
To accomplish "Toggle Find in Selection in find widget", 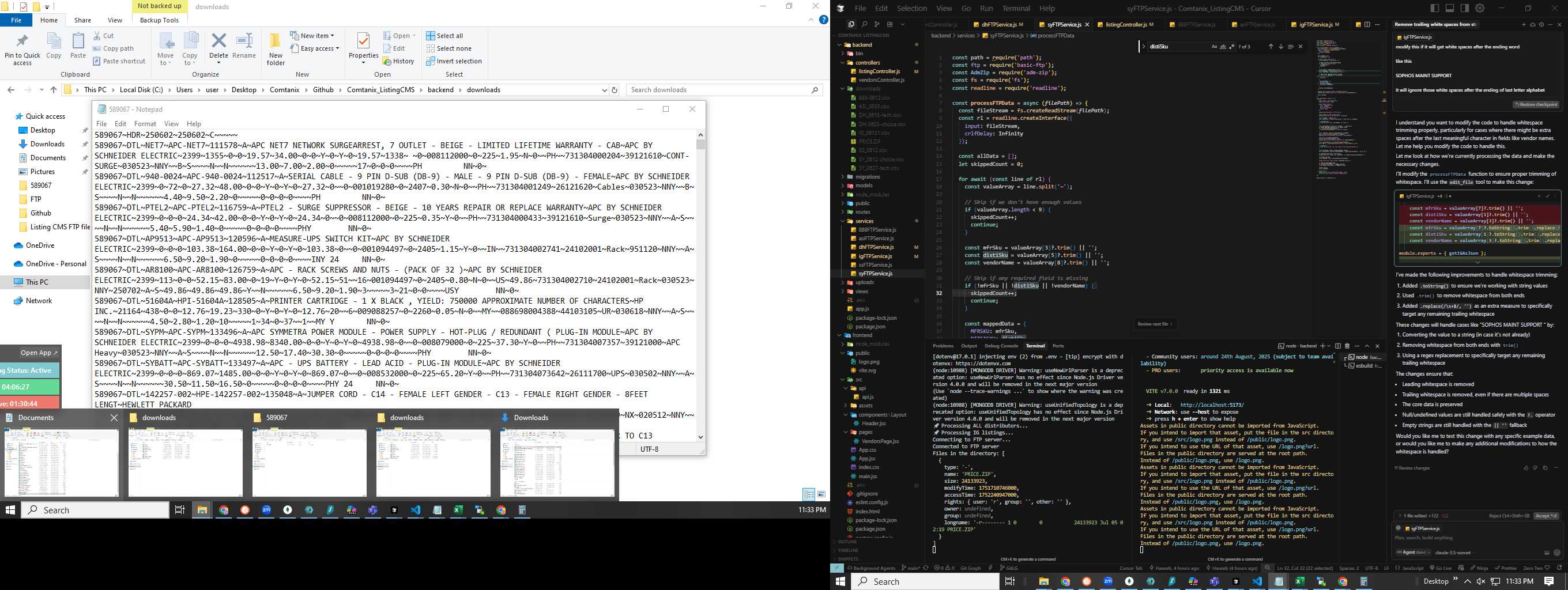I will pos(1291,46).
